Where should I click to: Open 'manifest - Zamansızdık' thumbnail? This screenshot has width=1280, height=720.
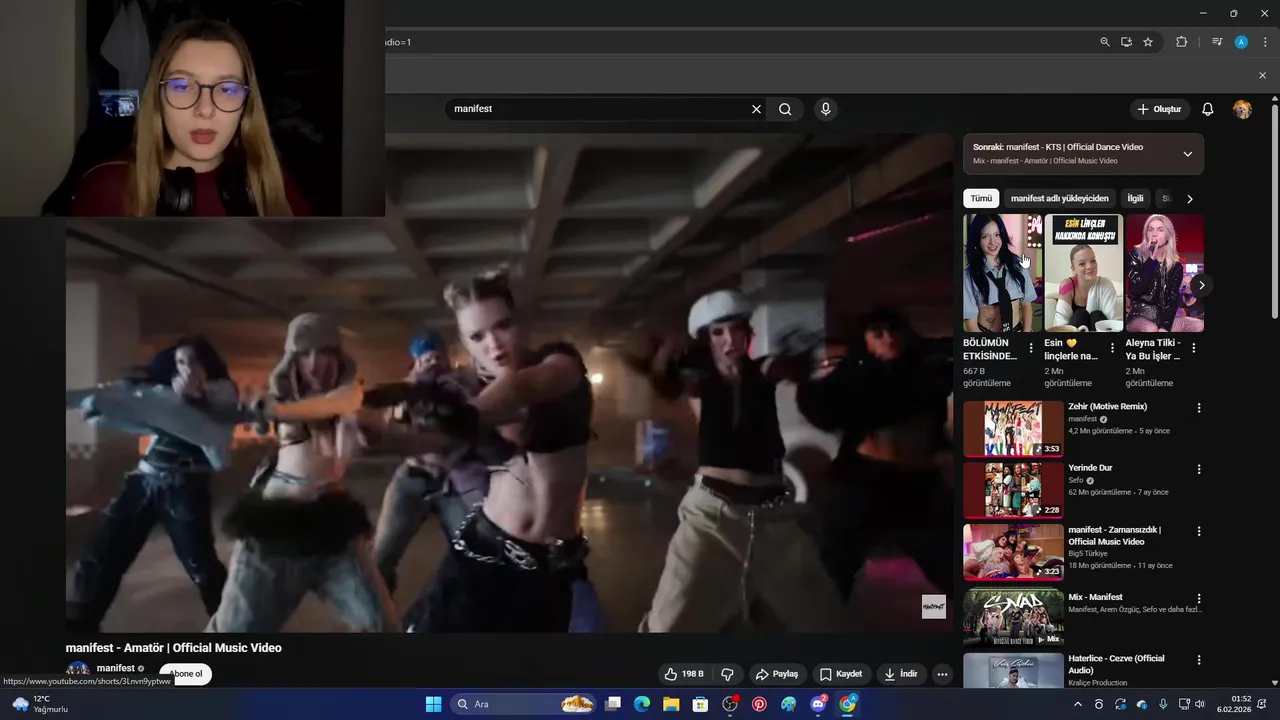(x=1013, y=552)
